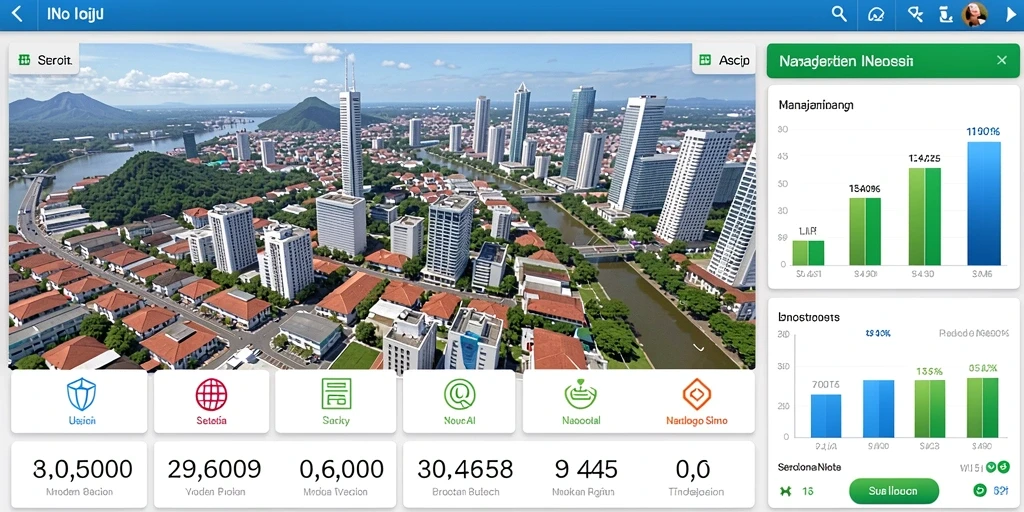Click the blue 62 value beside refresh icon

(1000, 491)
